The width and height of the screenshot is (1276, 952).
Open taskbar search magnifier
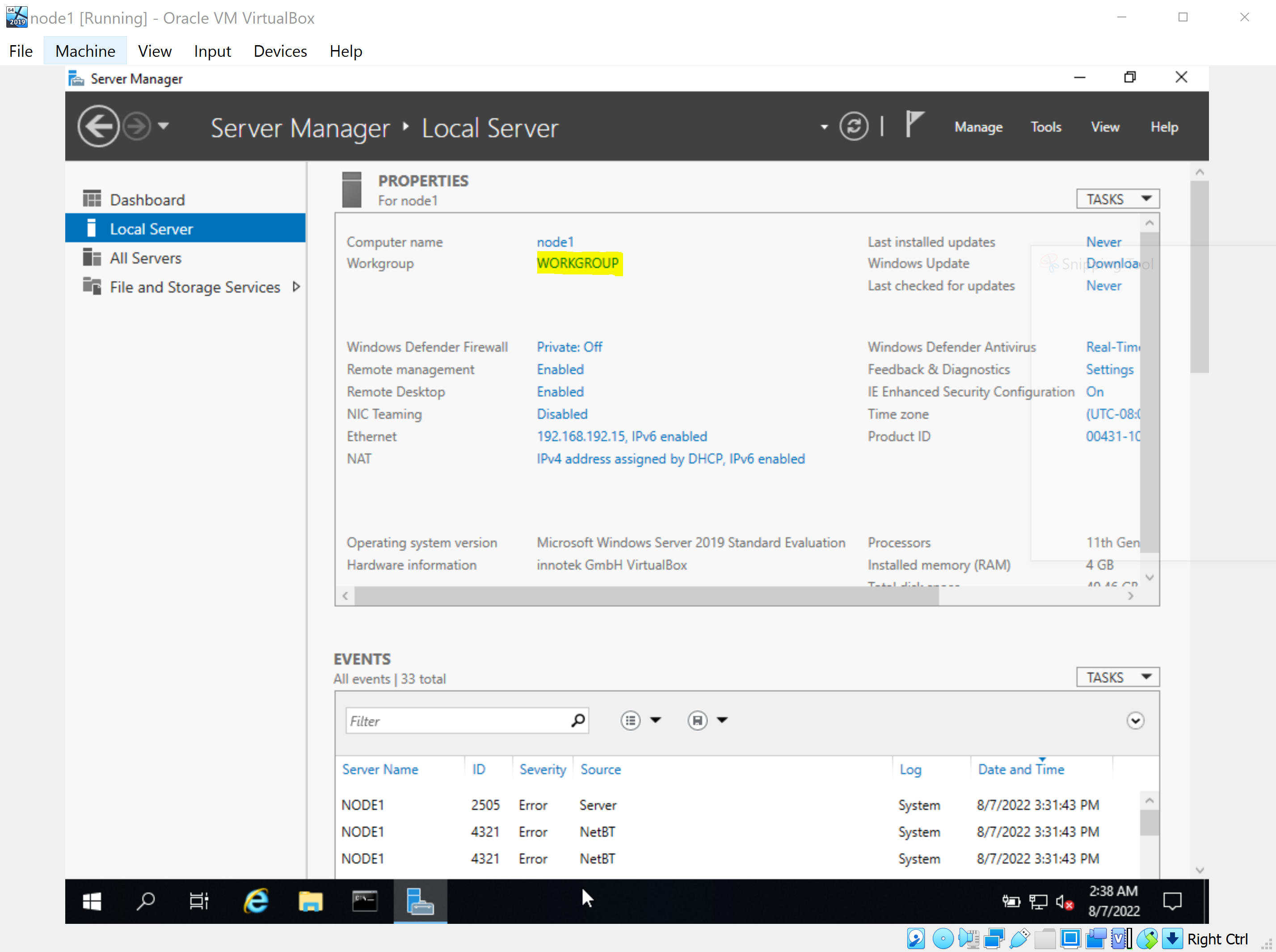pyautogui.click(x=145, y=901)
